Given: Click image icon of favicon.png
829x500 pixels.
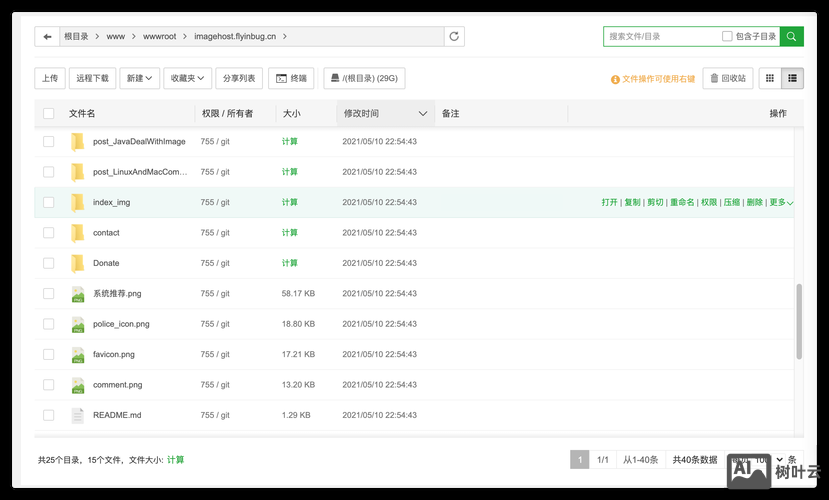Looking at the screenshot, I should coord(78,355).
